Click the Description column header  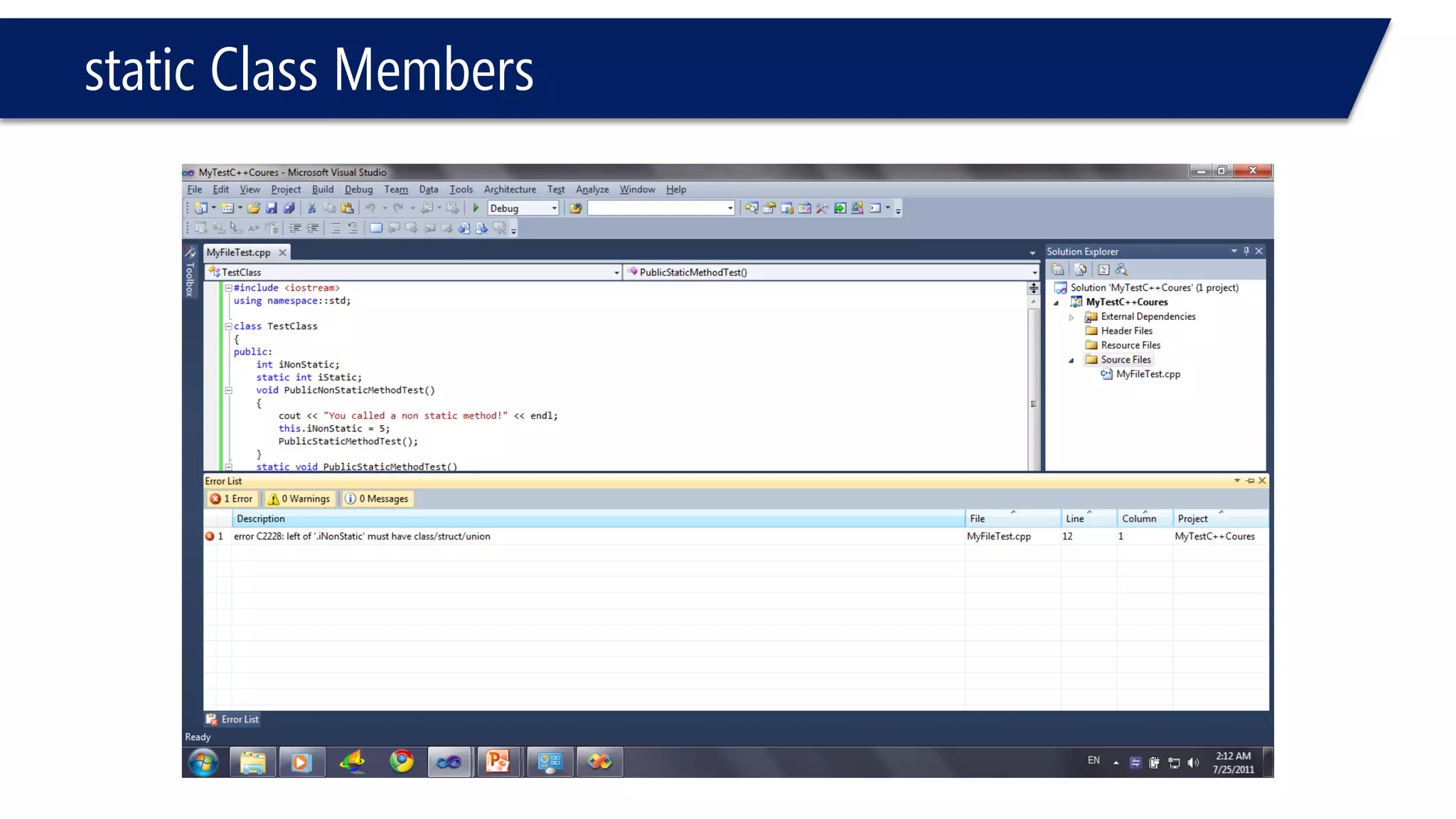pyautogui.click(x=260, y=519)
